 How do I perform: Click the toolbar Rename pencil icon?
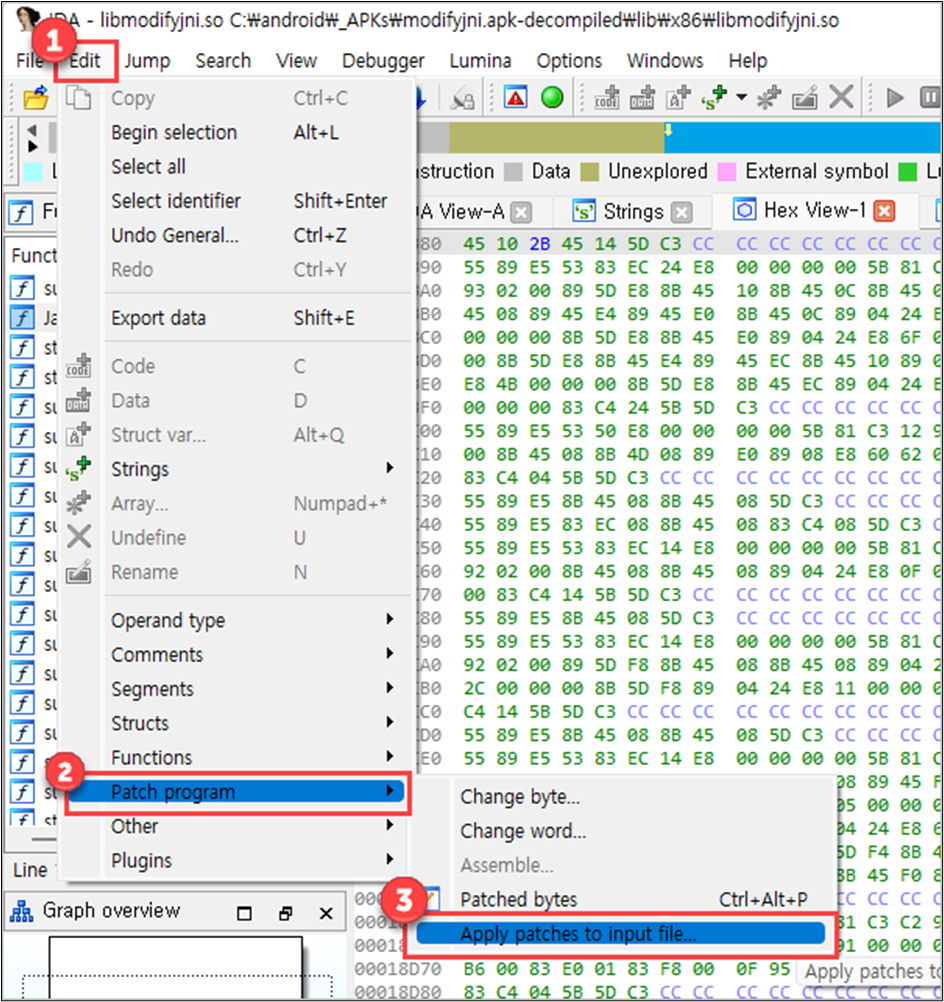(x=805, y=97)
